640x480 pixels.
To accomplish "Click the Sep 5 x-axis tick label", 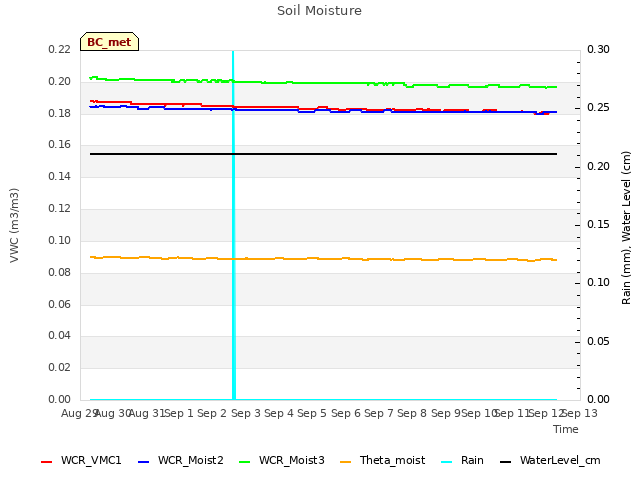I will [312, 413].
